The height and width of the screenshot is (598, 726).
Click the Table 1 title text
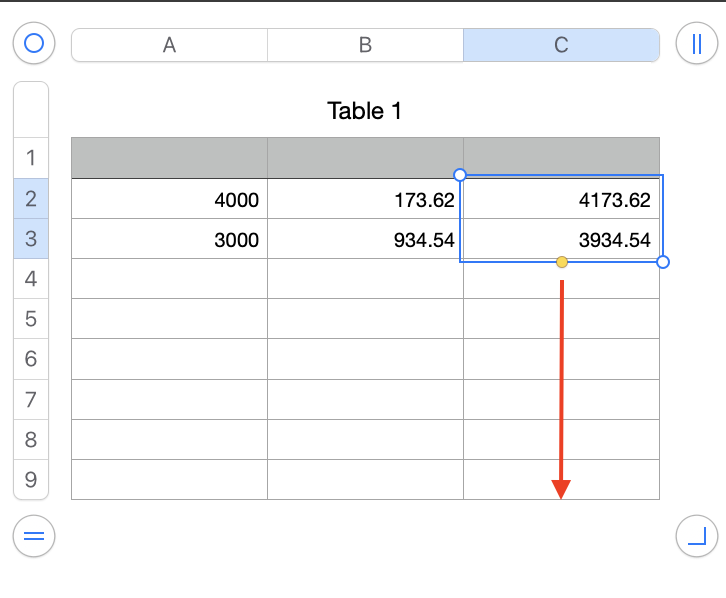pos(365,111)
